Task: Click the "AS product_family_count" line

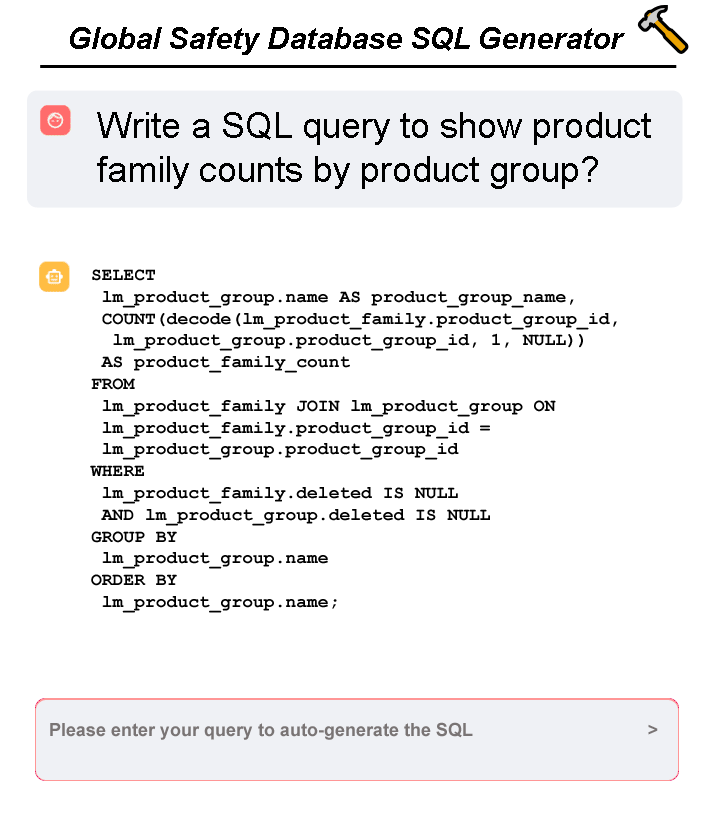Action: coord(226,362)
